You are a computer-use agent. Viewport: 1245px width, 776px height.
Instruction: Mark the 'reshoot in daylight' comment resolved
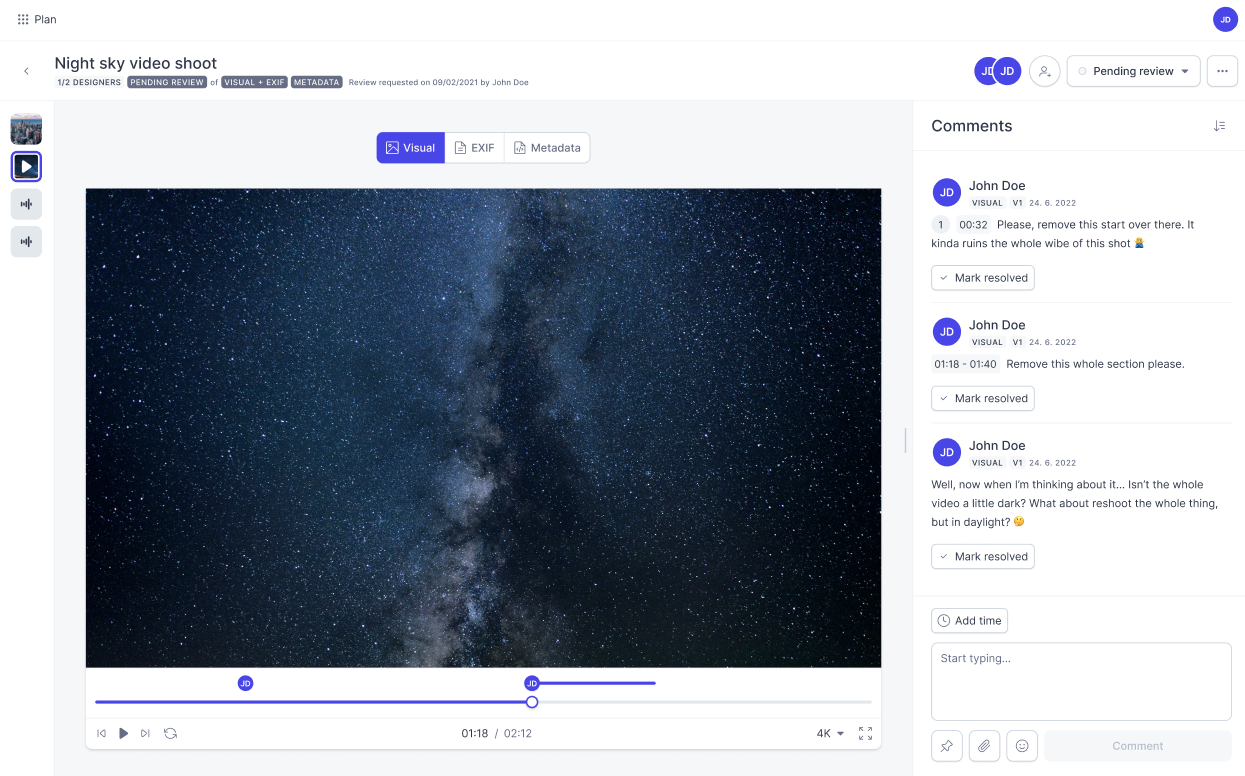pyautogui.click(x=982, y=556)
